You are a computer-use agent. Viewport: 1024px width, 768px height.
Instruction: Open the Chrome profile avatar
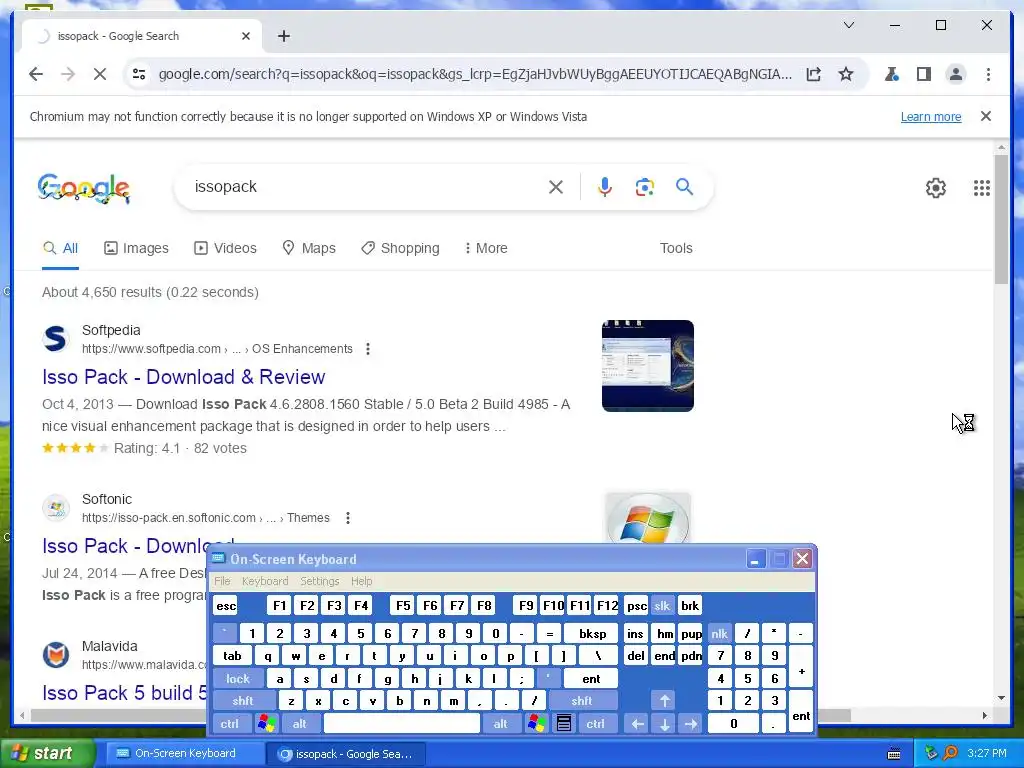[x=955, y=74]
